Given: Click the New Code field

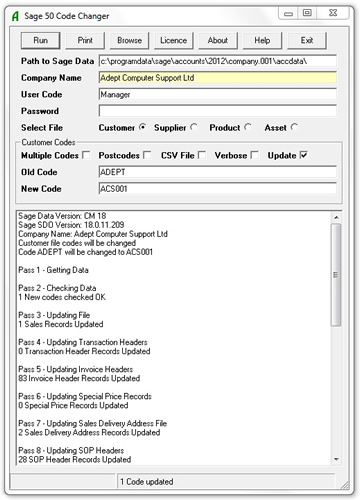Looking at the screenshot, I should click(x=218, y=189).
